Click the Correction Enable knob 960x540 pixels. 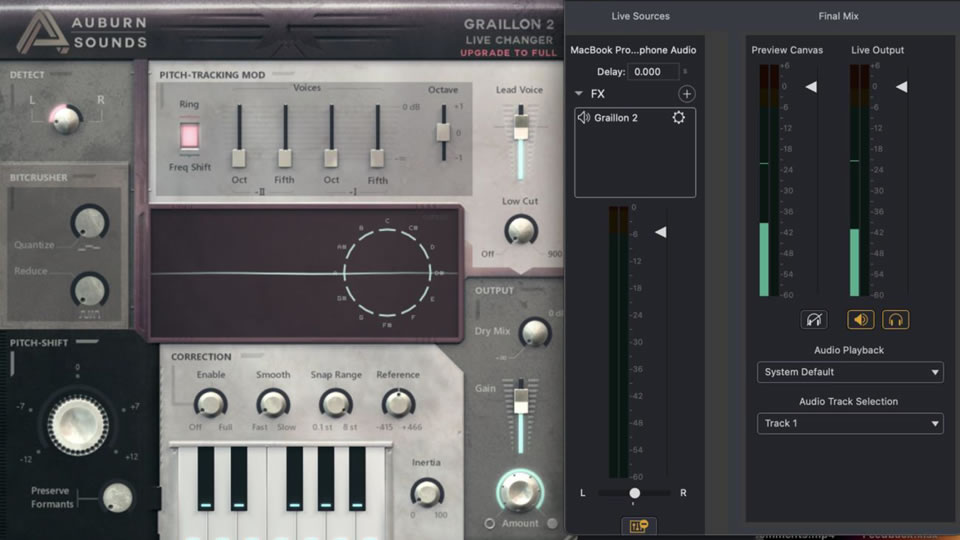click(210, 403)
